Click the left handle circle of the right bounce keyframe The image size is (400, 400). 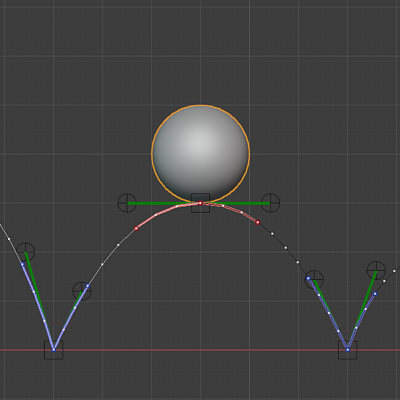(314, 280)
